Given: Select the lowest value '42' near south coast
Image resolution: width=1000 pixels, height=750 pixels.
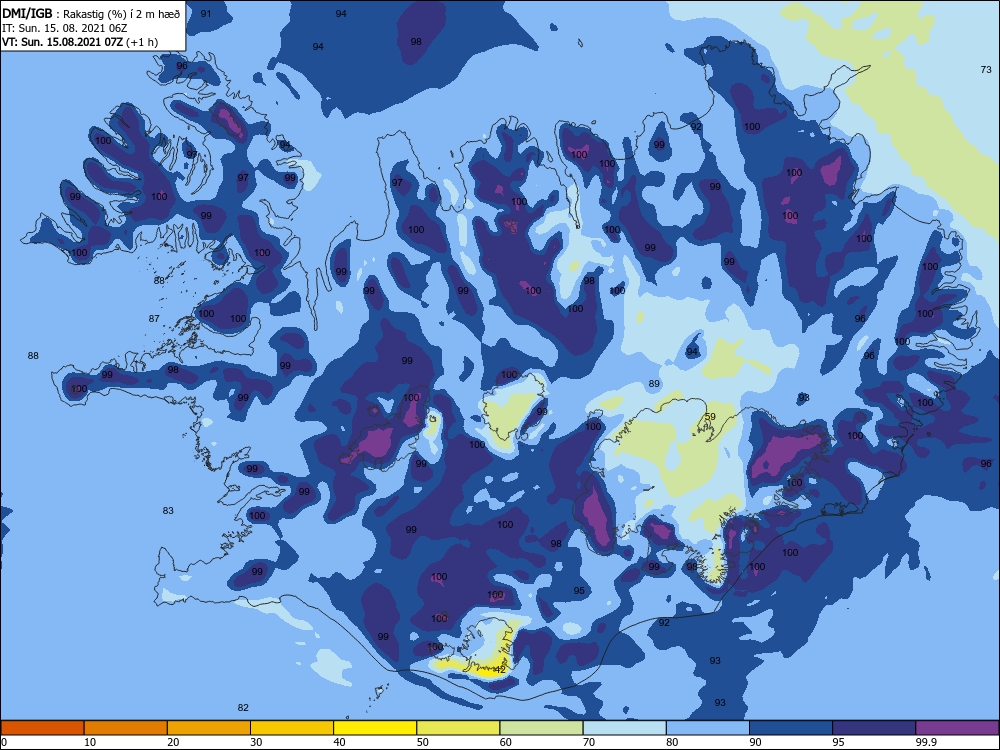Looking at the screenshot, I should (499, 669).
